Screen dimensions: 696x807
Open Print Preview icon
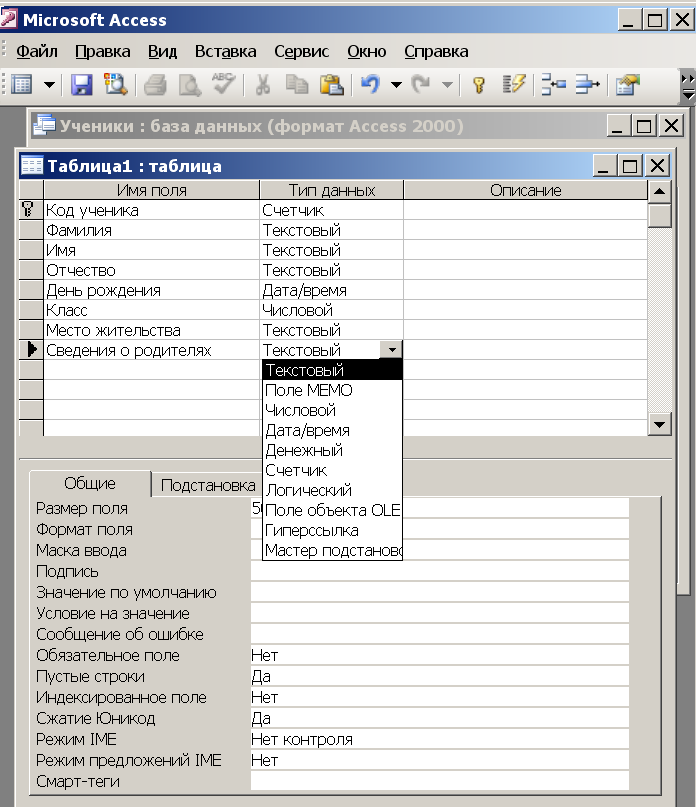coord(189,84)
